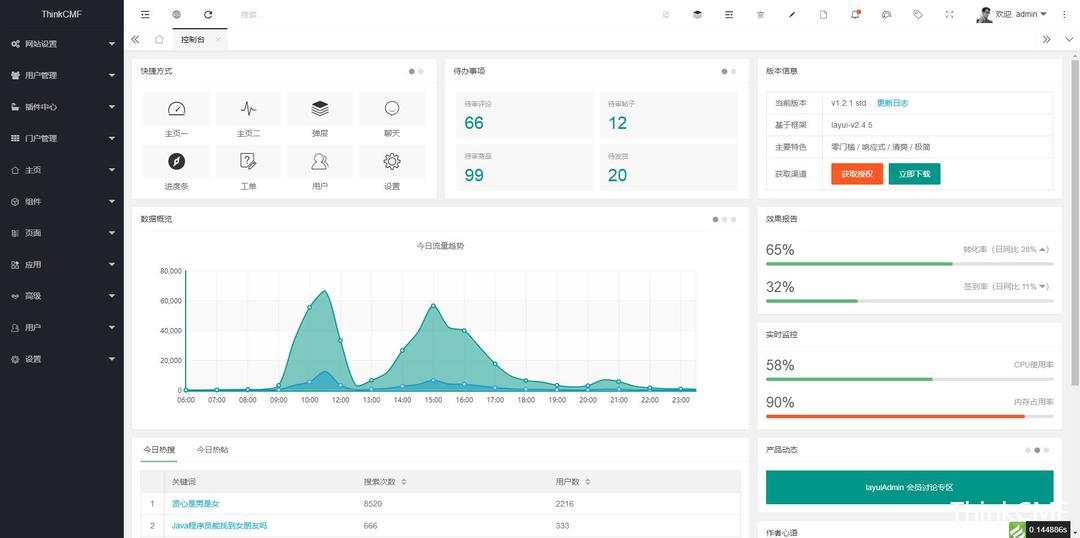
Task: Open the globe website icon in toolbar
Action: 176,14
